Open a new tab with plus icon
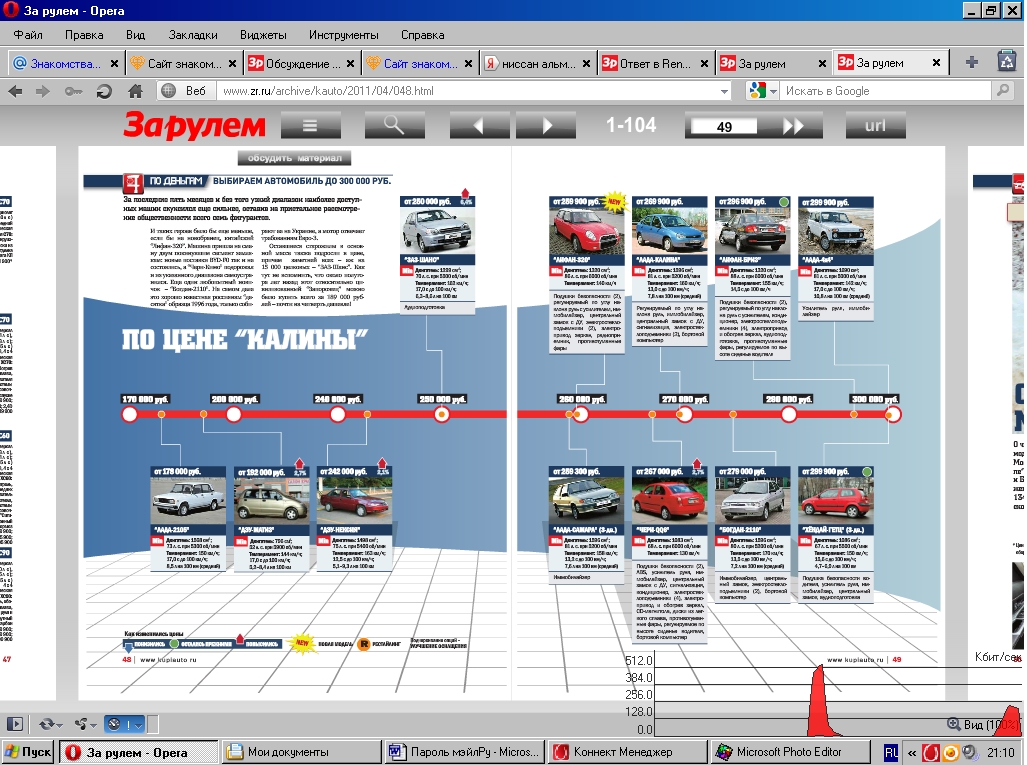The width and height of the screenshot is (1027, 765). (972, 62)
